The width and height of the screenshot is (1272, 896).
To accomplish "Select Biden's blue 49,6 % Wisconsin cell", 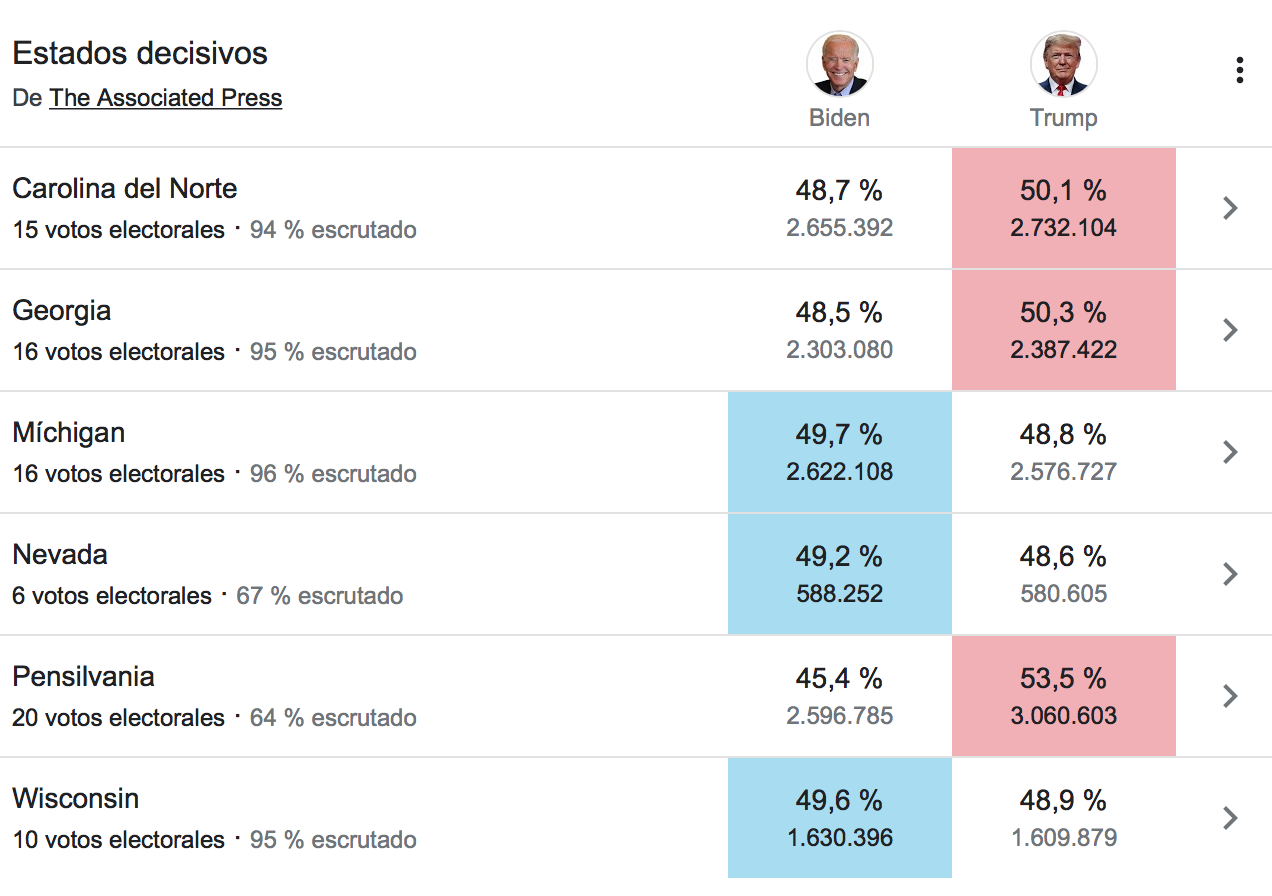I will coord(840,818).
